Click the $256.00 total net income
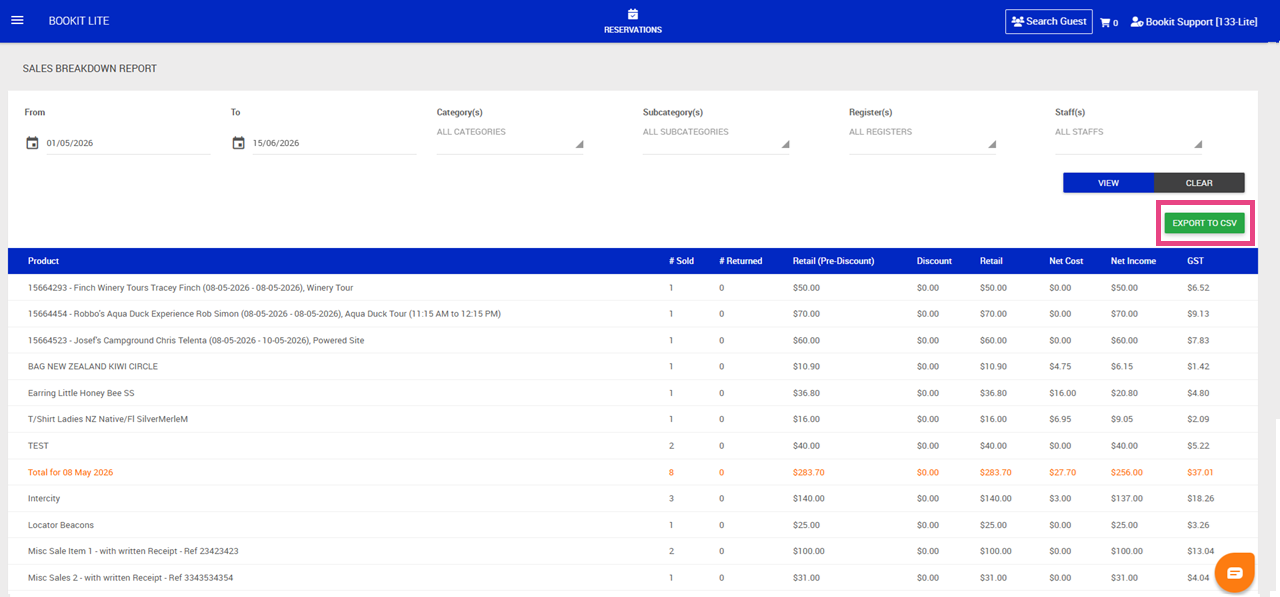The image size is (1280, 597). [1127, 472]
